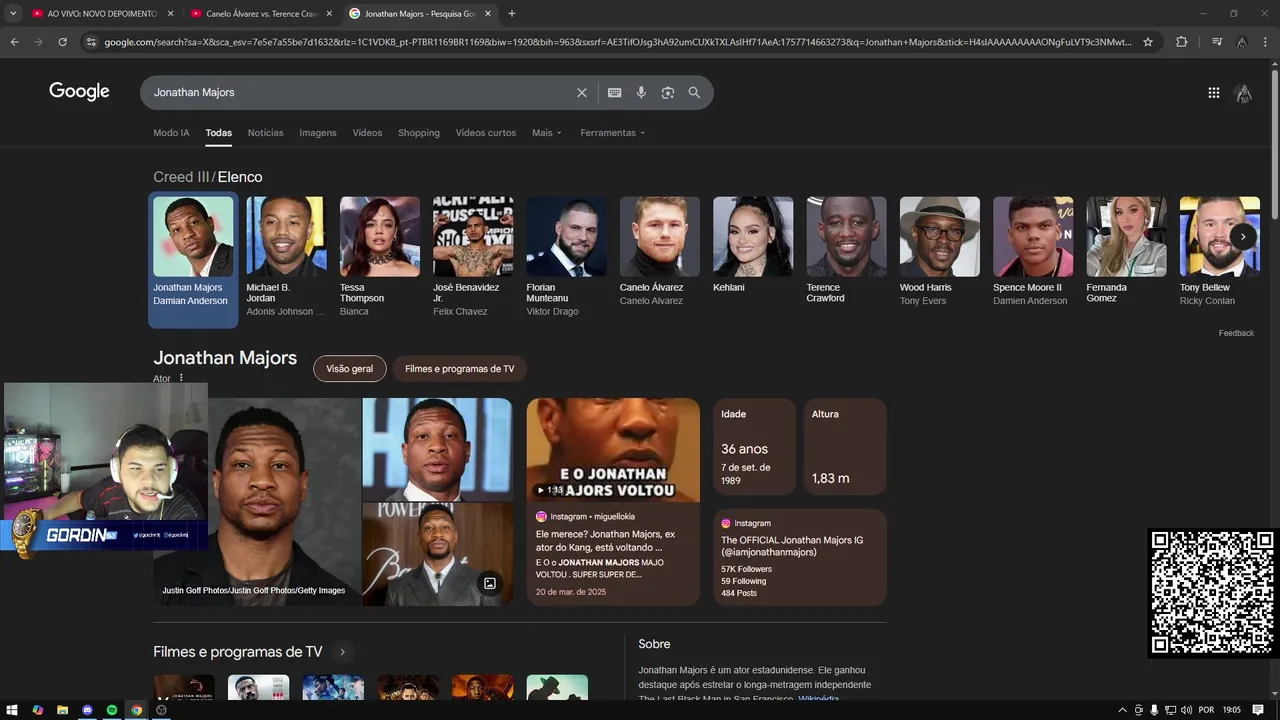Viewport: 1280px width, 720px height.
Task: Focus the Google search input field
Action: coord(360,92)
